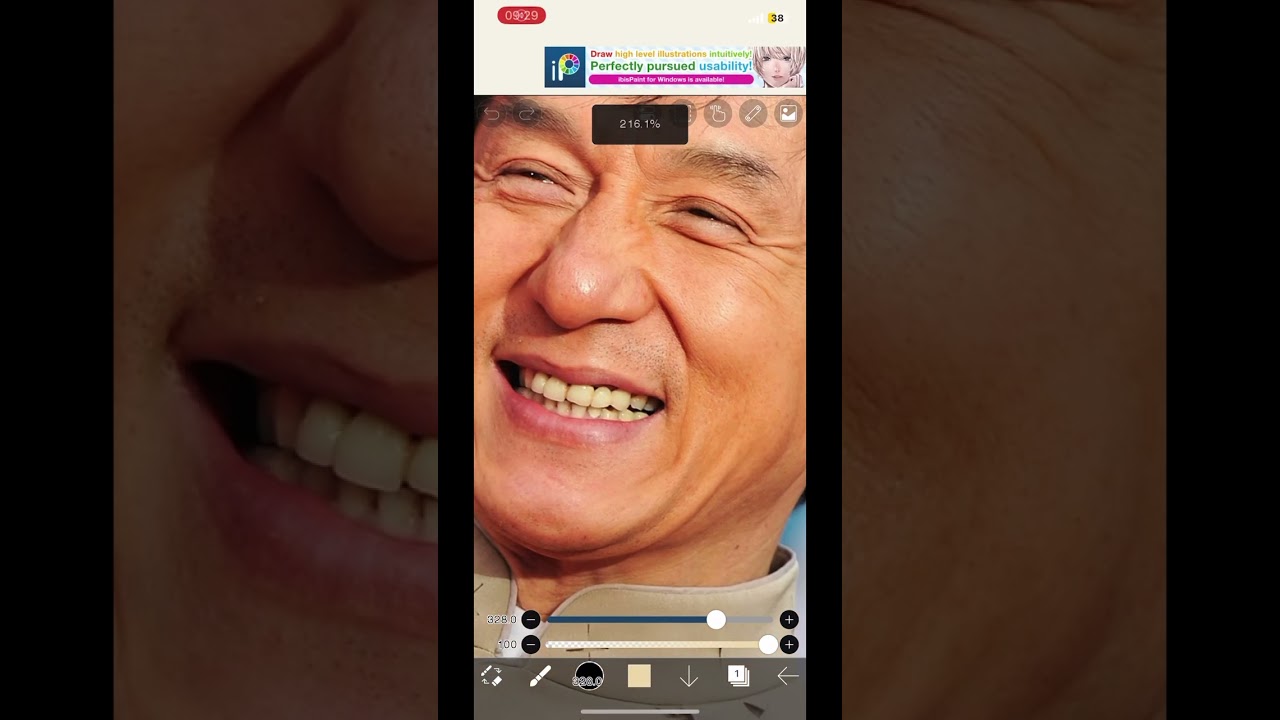Open the stabilizer hand icon
The width and height of the screenshot is (1280, 720).
click(x=717, y=114)
